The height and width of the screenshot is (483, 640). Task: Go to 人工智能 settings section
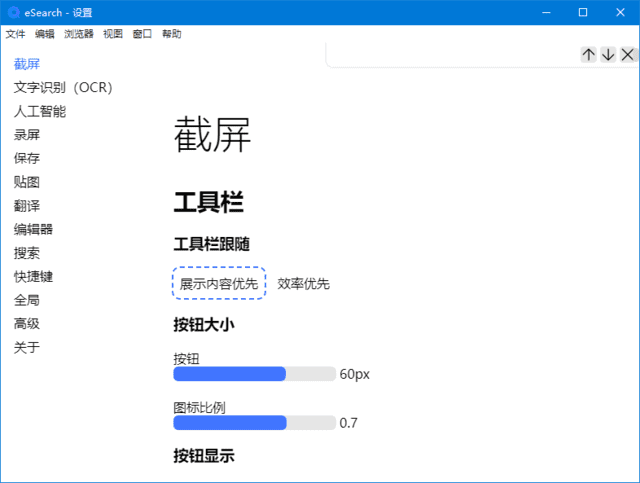pyautogui.click(x=40, y=111)
